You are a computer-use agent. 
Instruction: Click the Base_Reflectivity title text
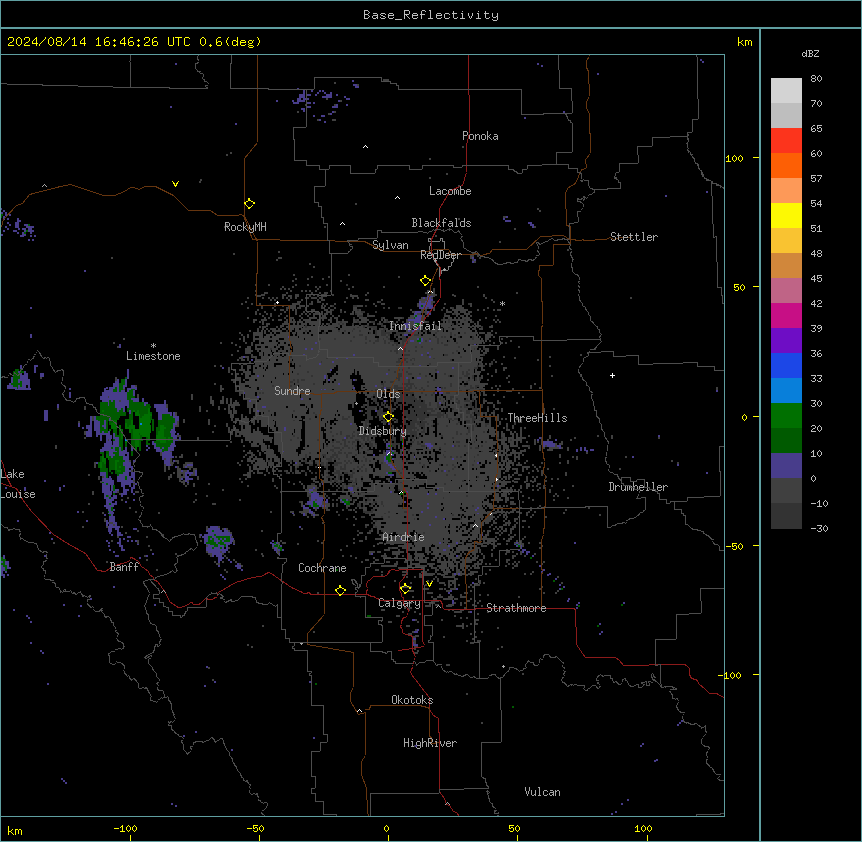point(431,15)
